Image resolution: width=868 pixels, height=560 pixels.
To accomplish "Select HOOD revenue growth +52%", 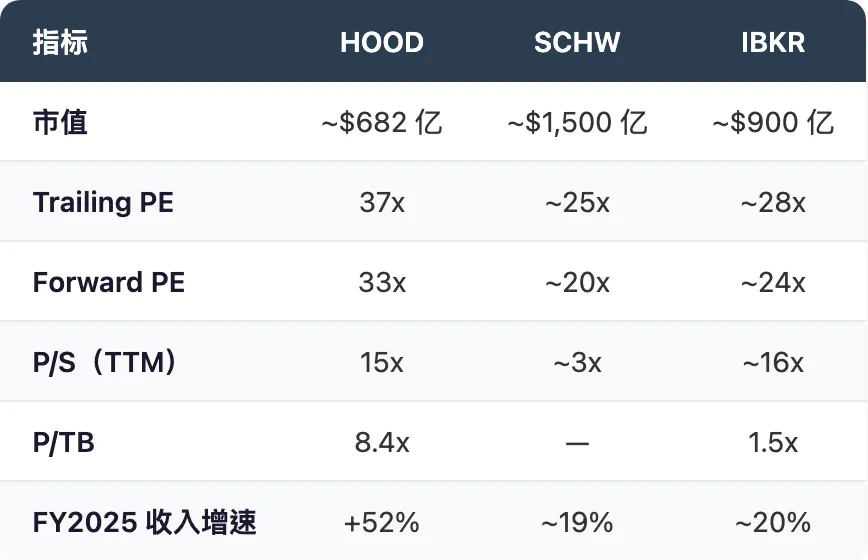I will click(381, 522).
